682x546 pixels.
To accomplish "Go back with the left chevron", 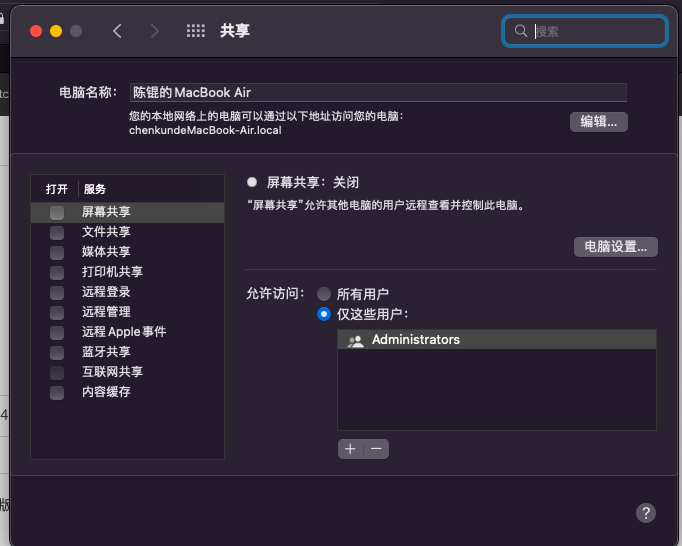I will (x=117, y=31).
